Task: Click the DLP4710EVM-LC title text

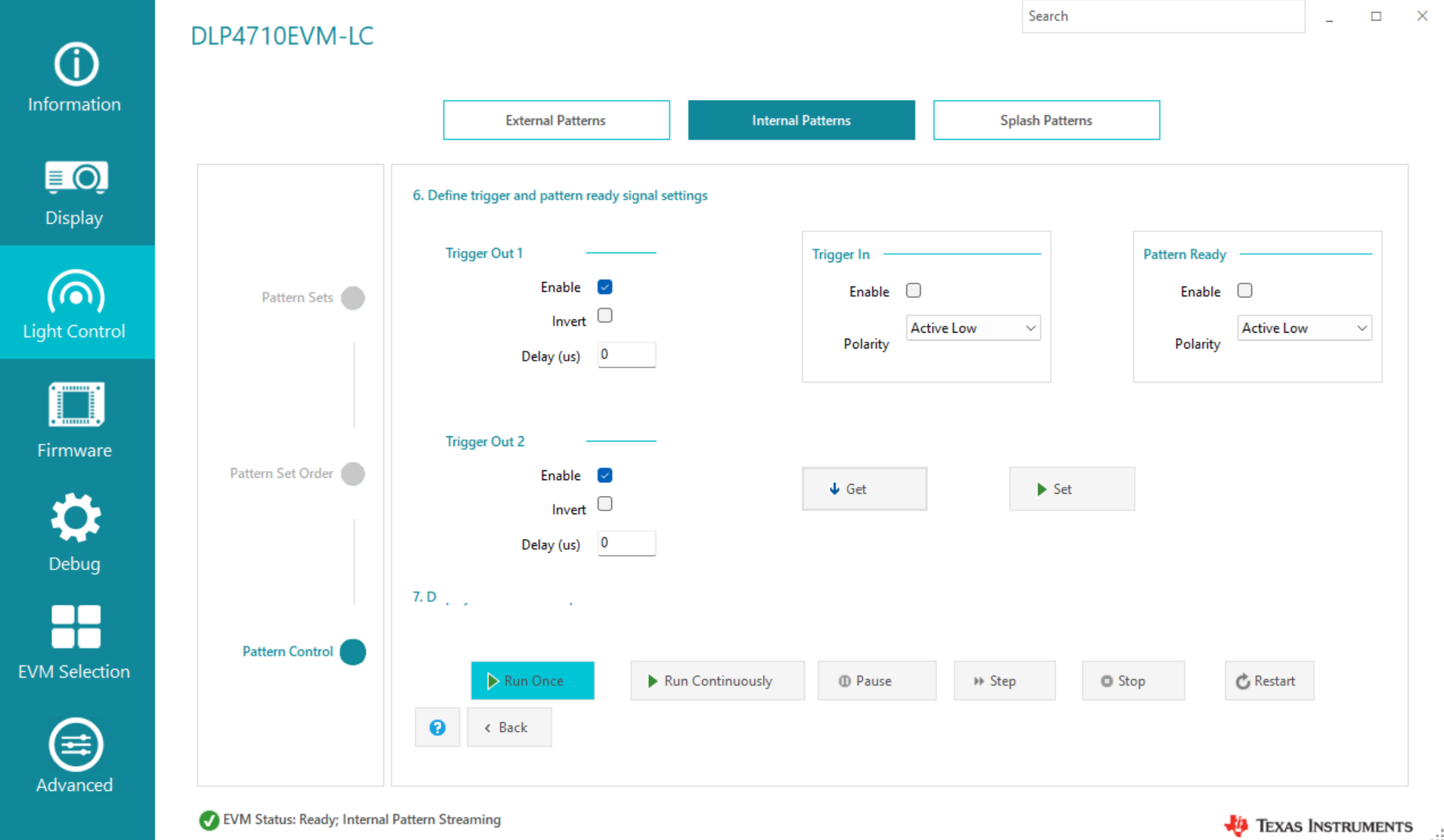Action: [282, 36]
